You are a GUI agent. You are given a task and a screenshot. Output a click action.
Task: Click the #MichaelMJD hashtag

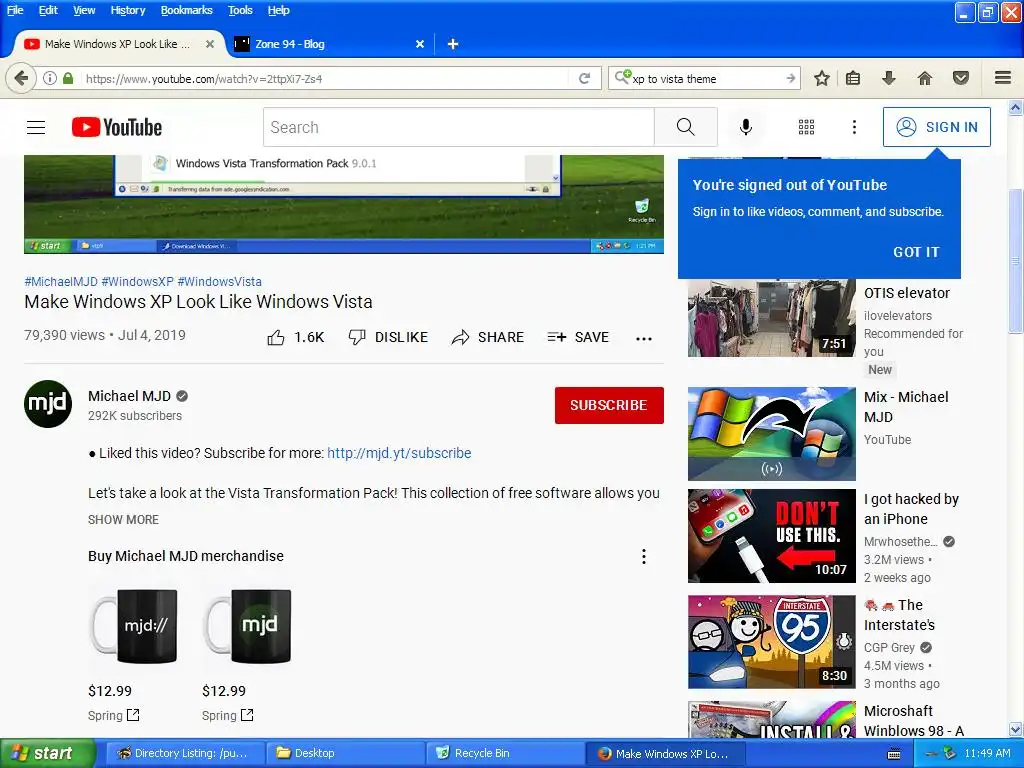[x=61, y=281]
